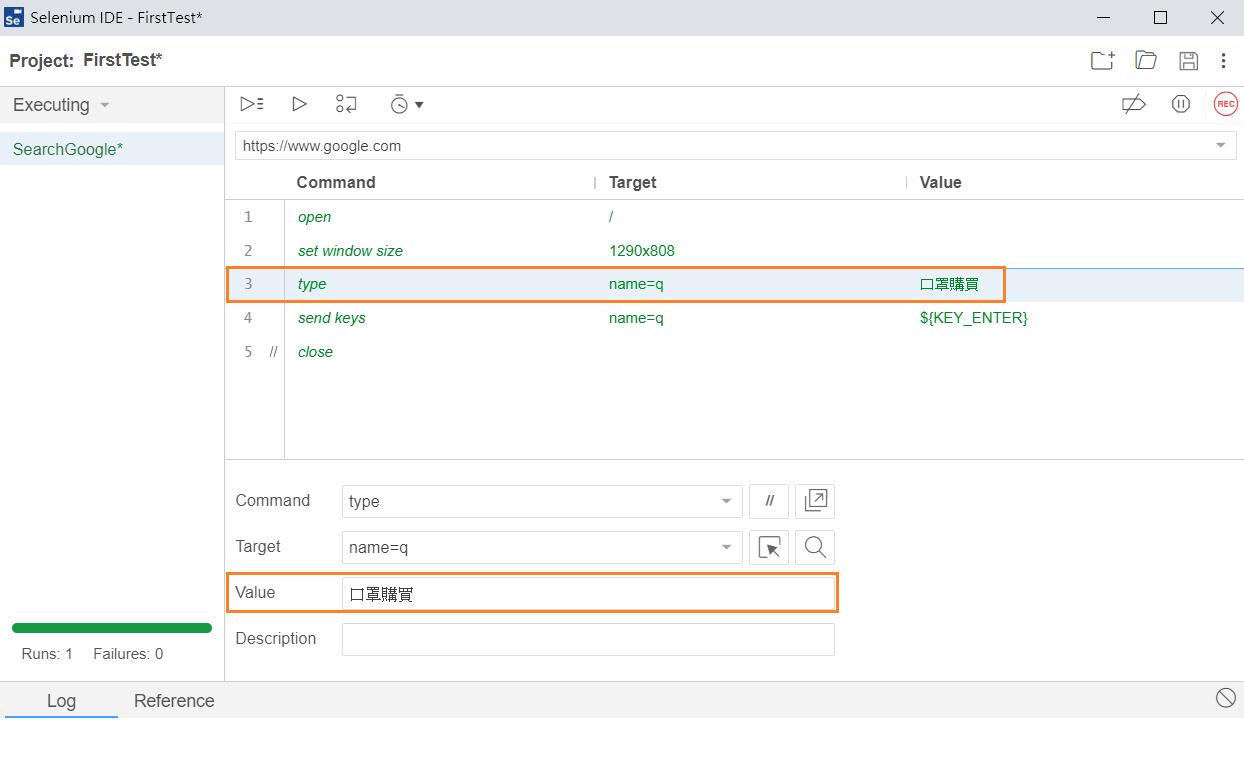Run the current test
Screen dimensions: 1244x769
coord(299,104)
